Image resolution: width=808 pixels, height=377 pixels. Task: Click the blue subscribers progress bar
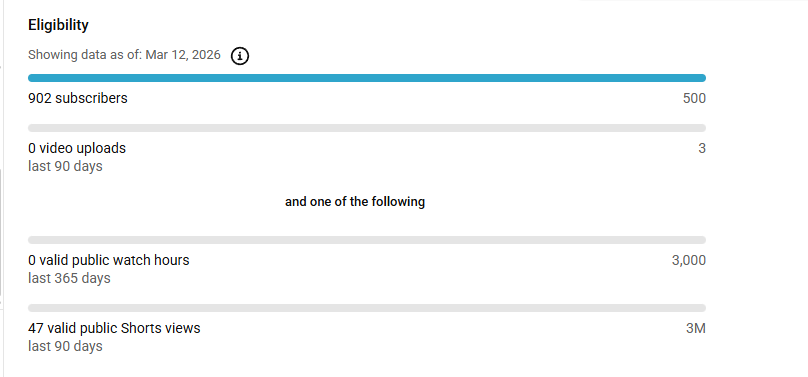367,78
